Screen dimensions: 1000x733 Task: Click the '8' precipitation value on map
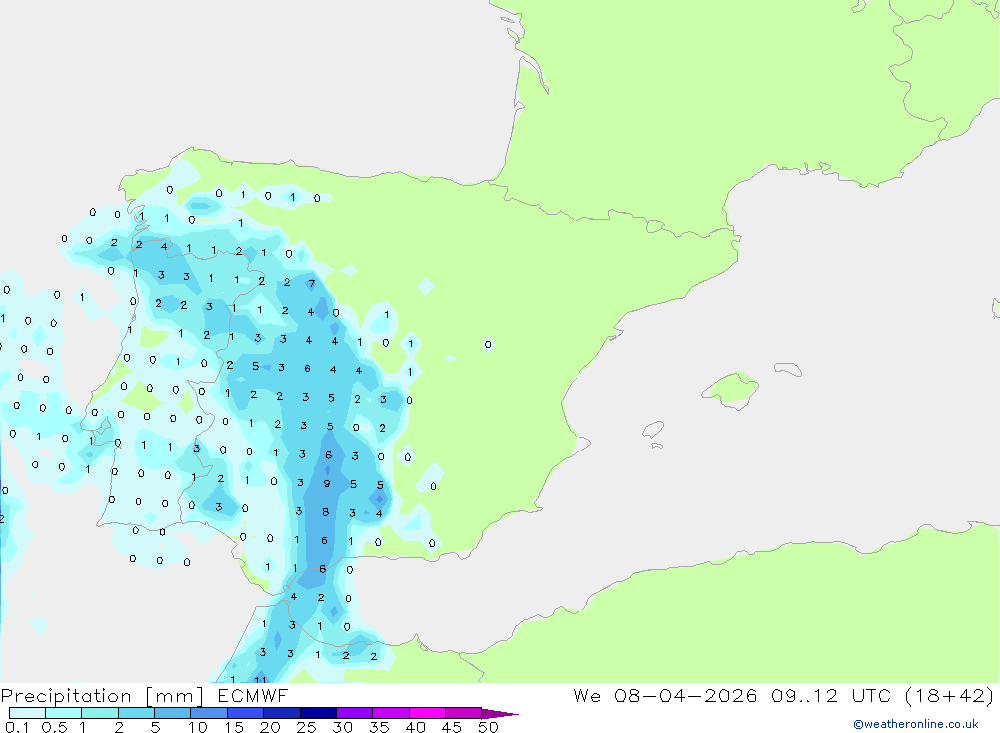(x=326, y=512)
